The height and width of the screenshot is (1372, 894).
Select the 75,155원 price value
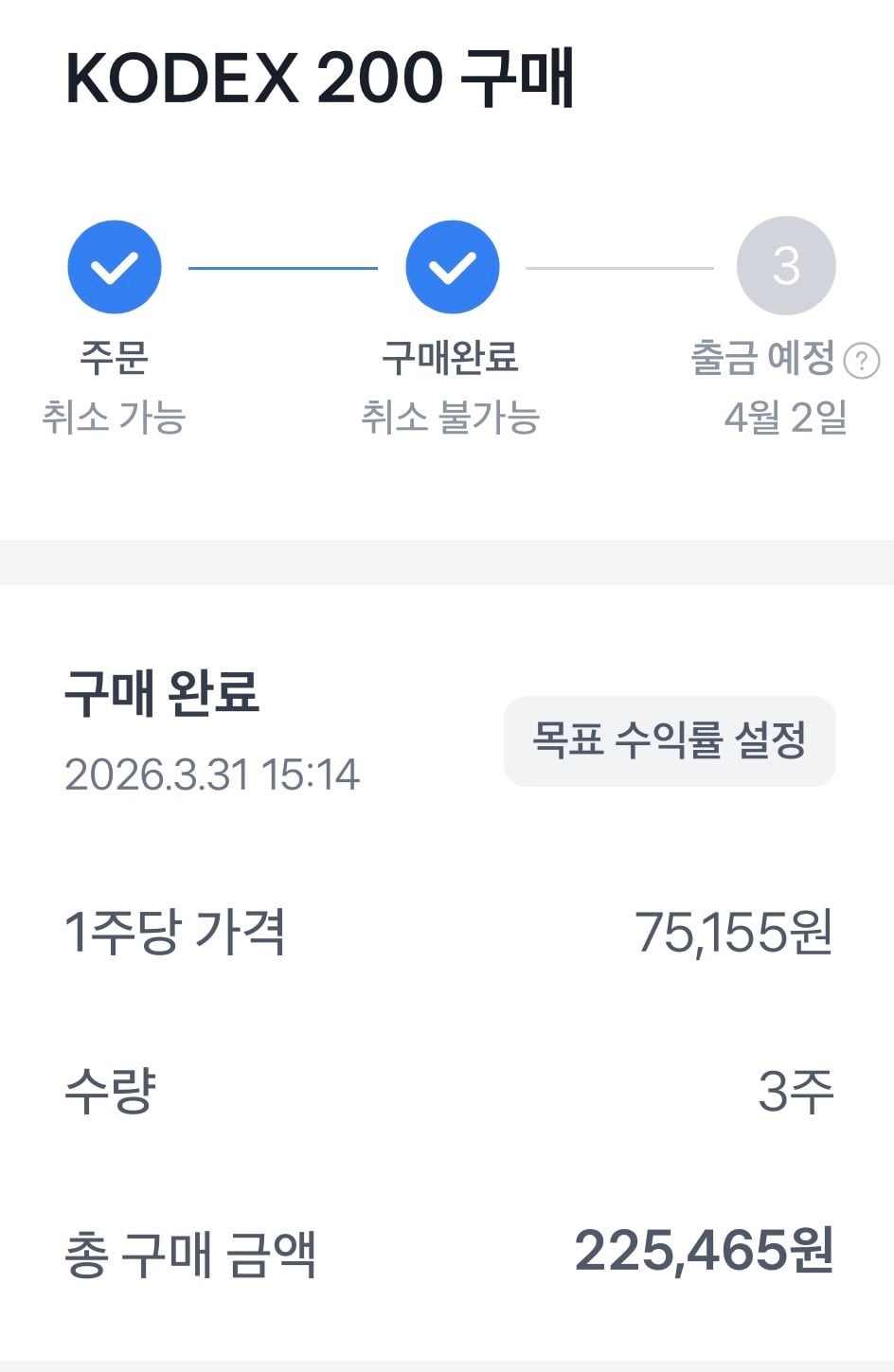click(x=734, y=933)
